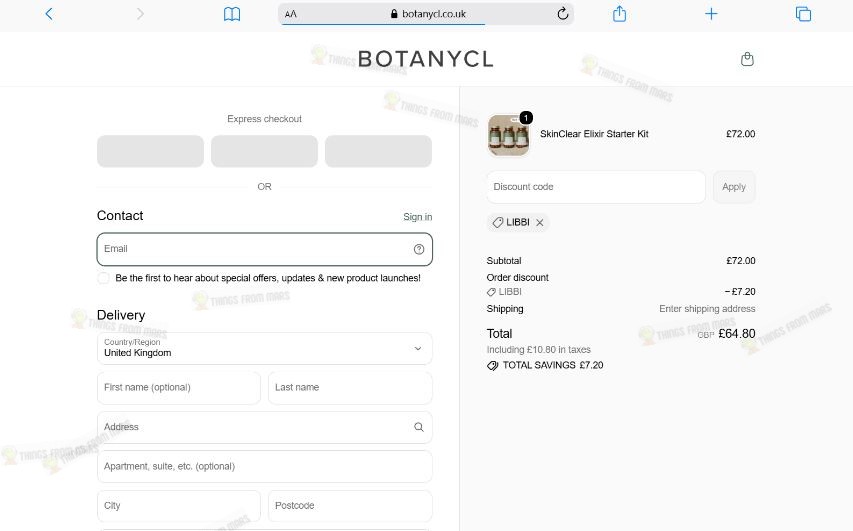Click the Address input field

[264, 427]
